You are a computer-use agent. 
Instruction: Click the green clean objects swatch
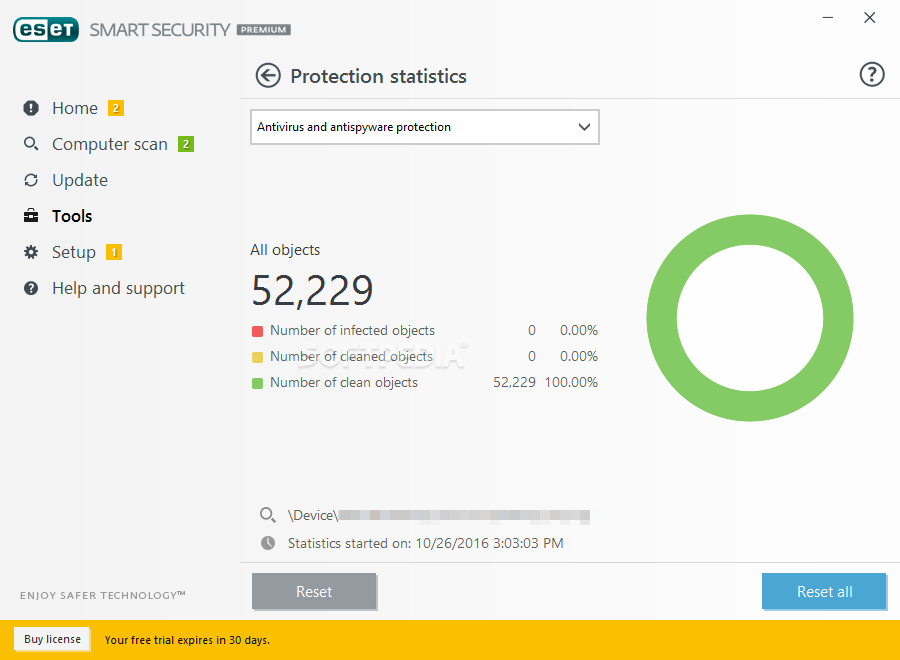(257, 383)
